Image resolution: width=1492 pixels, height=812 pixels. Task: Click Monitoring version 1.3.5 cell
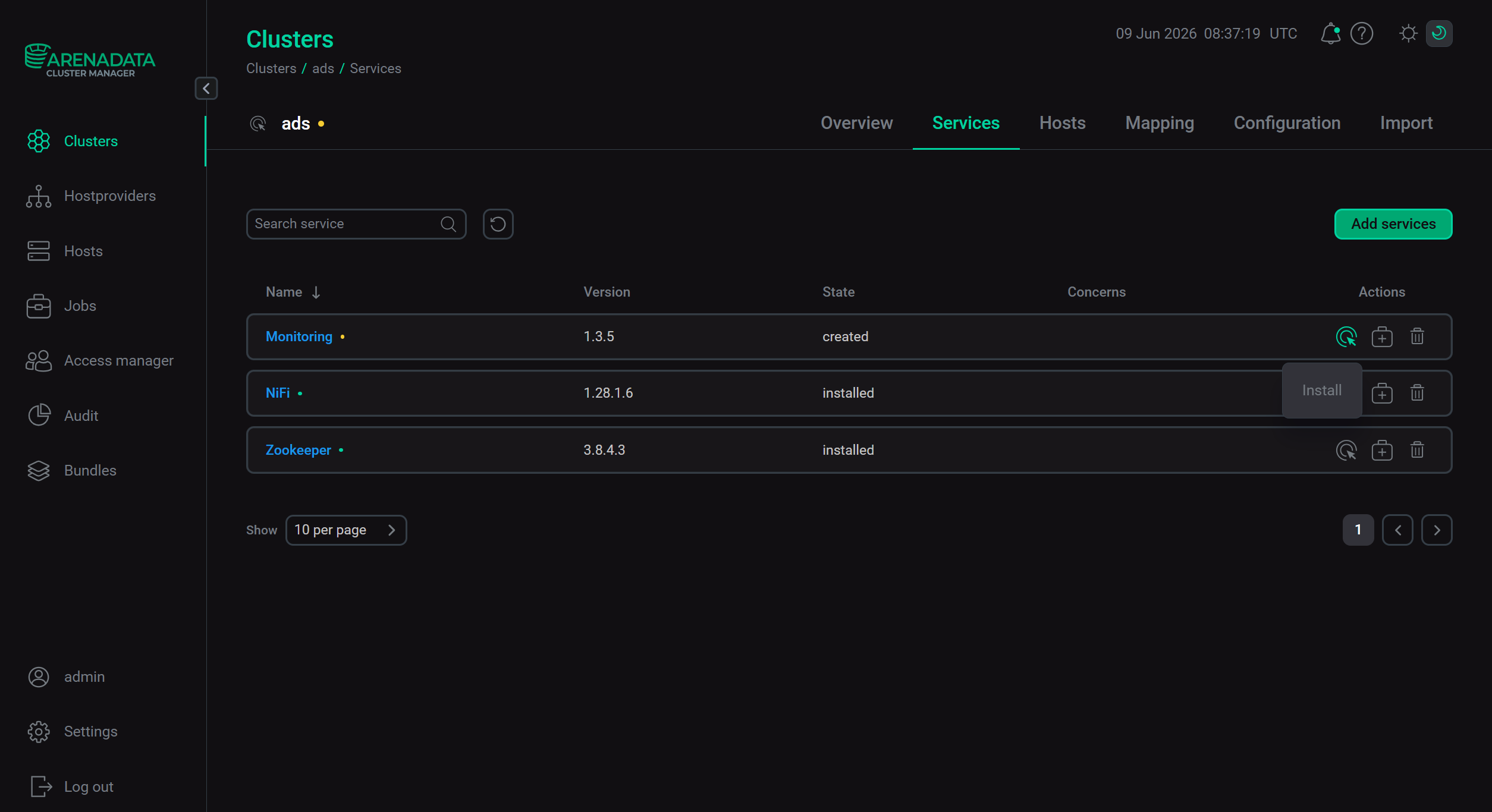coord(598,336)
